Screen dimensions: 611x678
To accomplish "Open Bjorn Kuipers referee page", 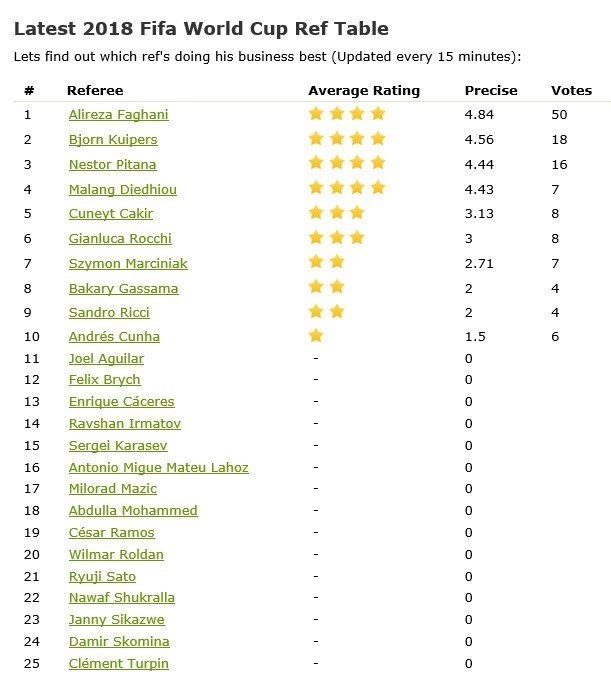I will (112, 140).
